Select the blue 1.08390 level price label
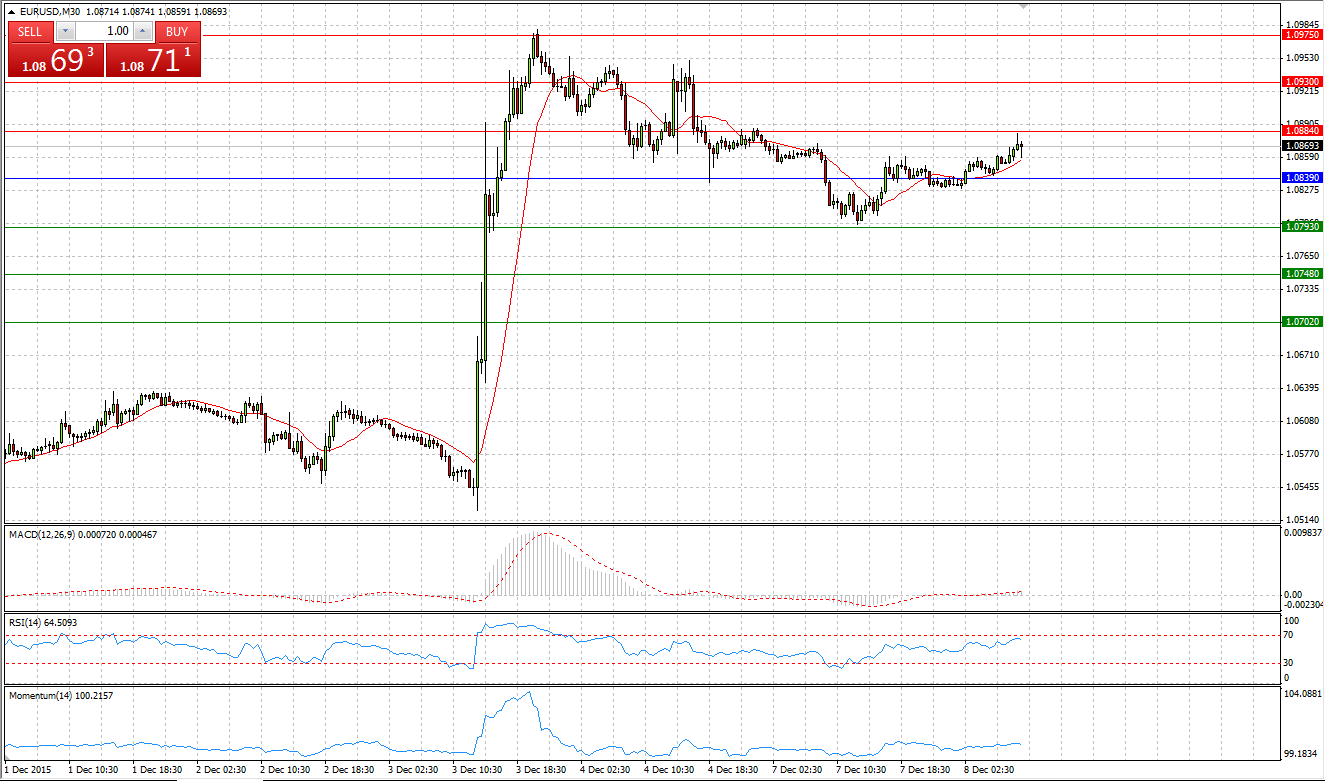 pos(1301,177)
